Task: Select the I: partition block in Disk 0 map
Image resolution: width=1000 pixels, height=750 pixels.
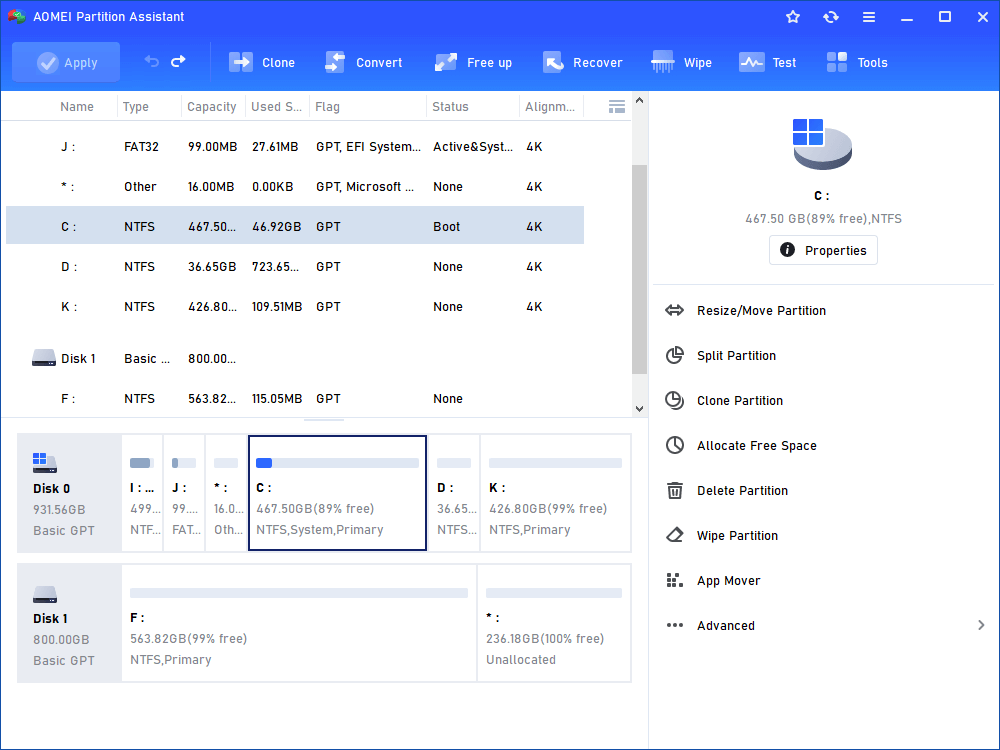Action: pos(142,493)
